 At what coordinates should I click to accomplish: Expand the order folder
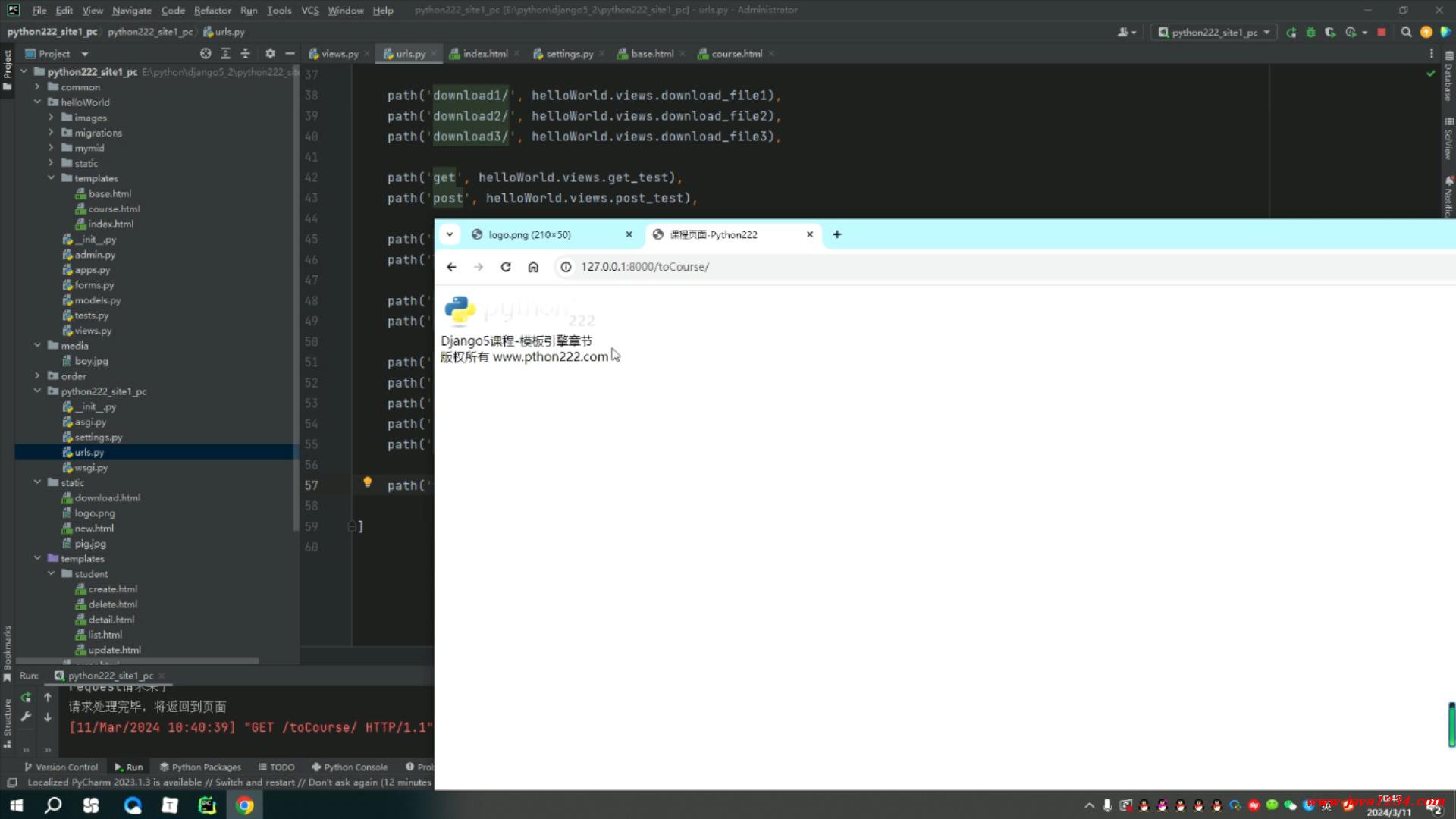[x=37, y=376]
